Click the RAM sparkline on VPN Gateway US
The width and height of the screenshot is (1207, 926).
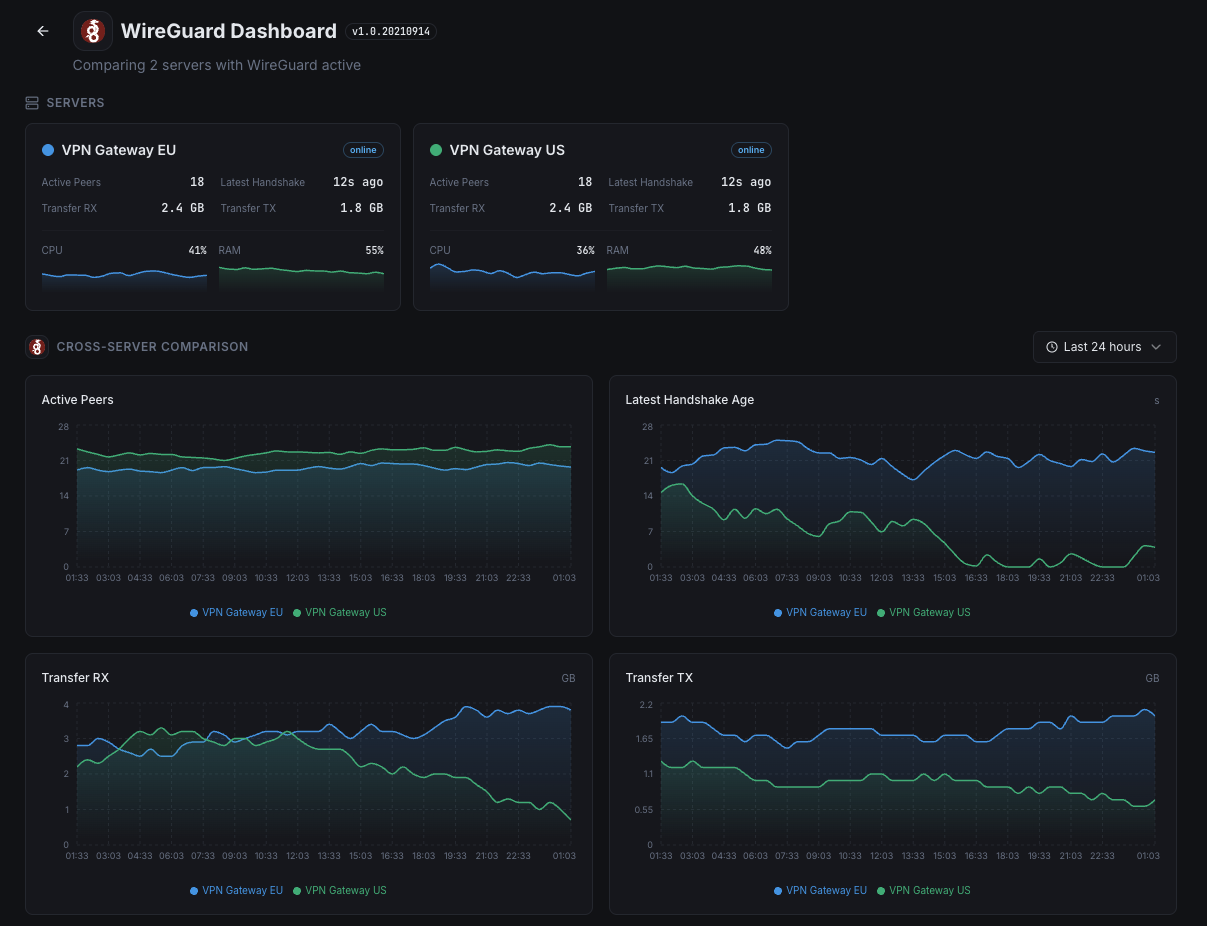(x=689, y=274)
